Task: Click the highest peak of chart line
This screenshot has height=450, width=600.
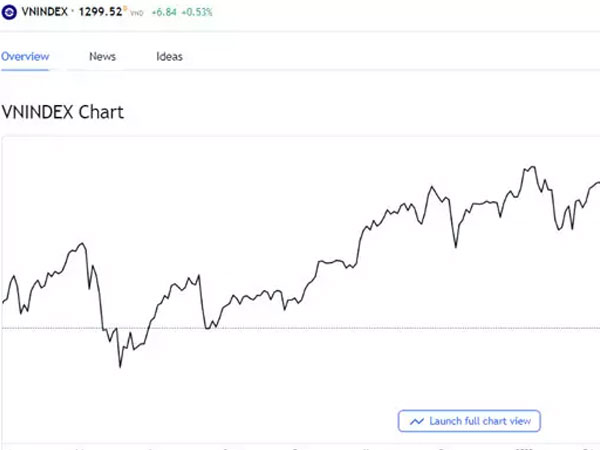Action: click(x=533, y=167)
